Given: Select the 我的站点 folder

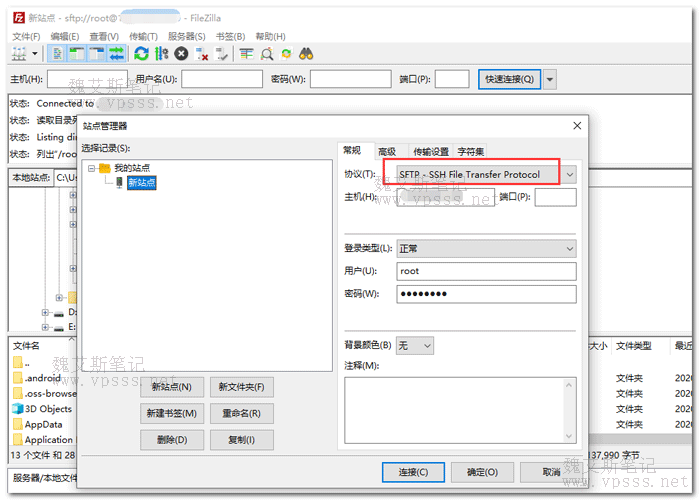Looking at the screenshot, I should pos(132,168).
